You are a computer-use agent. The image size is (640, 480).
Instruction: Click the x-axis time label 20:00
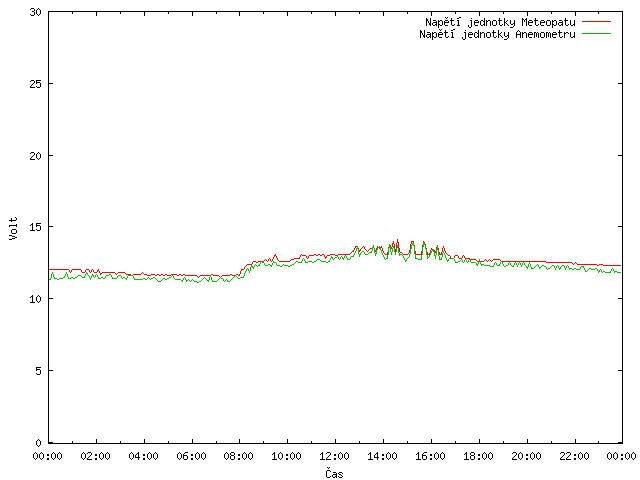tap(526, 456)
